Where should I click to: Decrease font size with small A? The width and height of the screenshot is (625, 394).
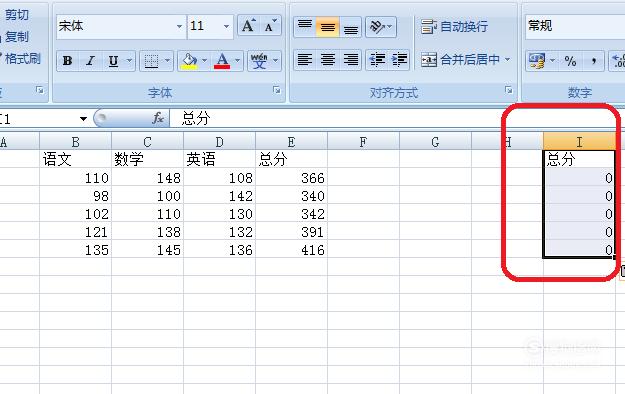pos(270,26)
